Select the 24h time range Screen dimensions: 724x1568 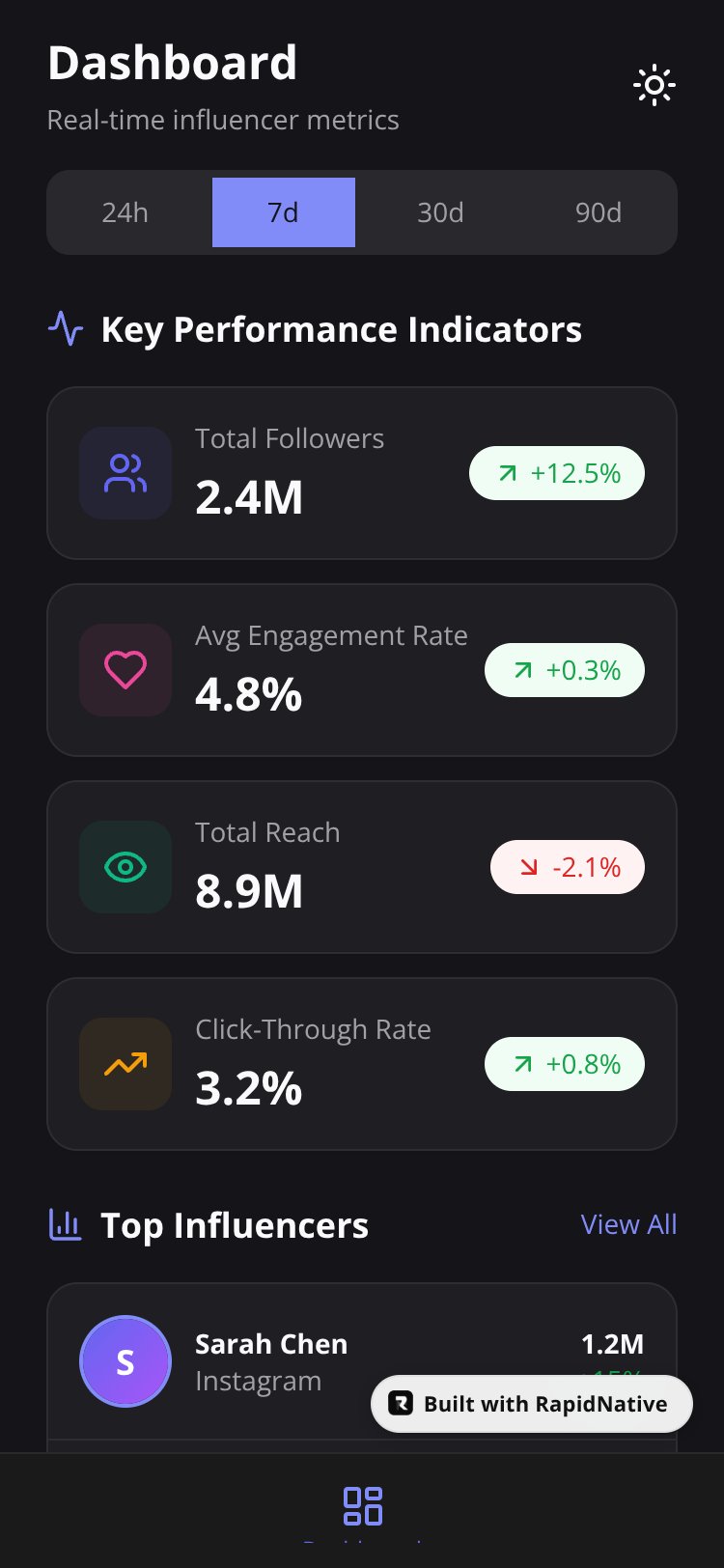[125, 212]
